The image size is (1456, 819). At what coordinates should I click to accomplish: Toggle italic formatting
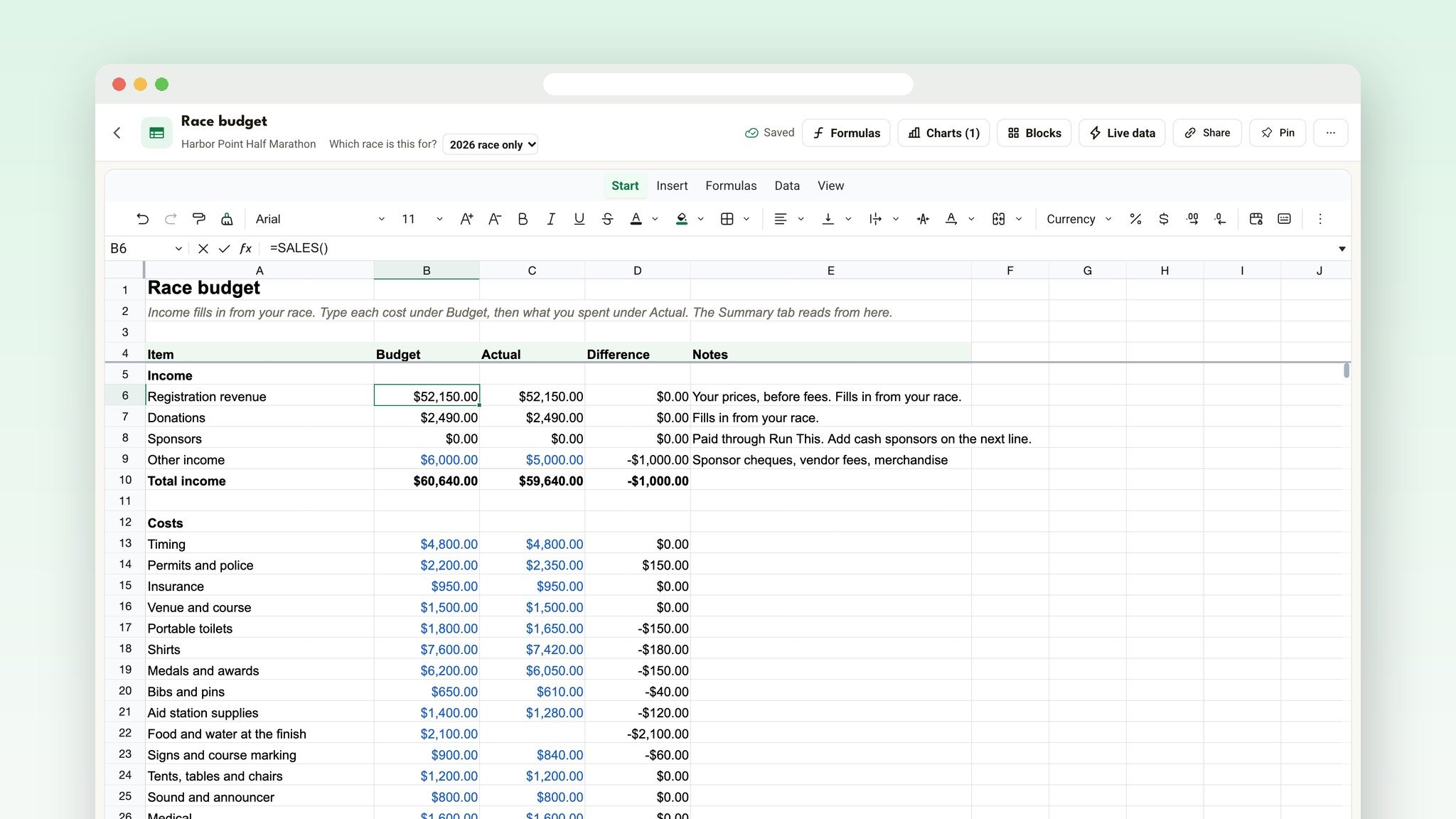pos(551,219)
